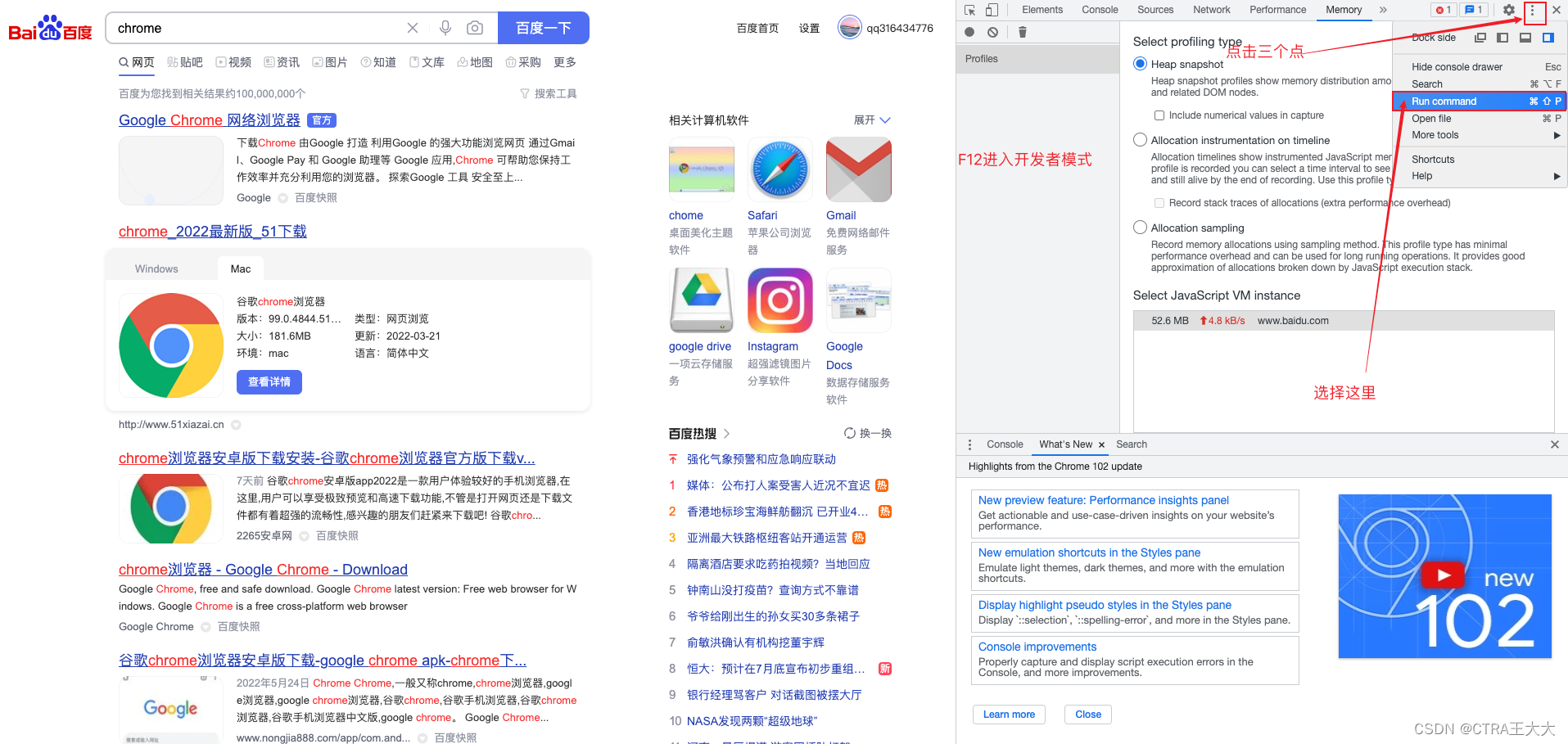
Task: Click the 百度首页 link
Action: click(757, 28)
